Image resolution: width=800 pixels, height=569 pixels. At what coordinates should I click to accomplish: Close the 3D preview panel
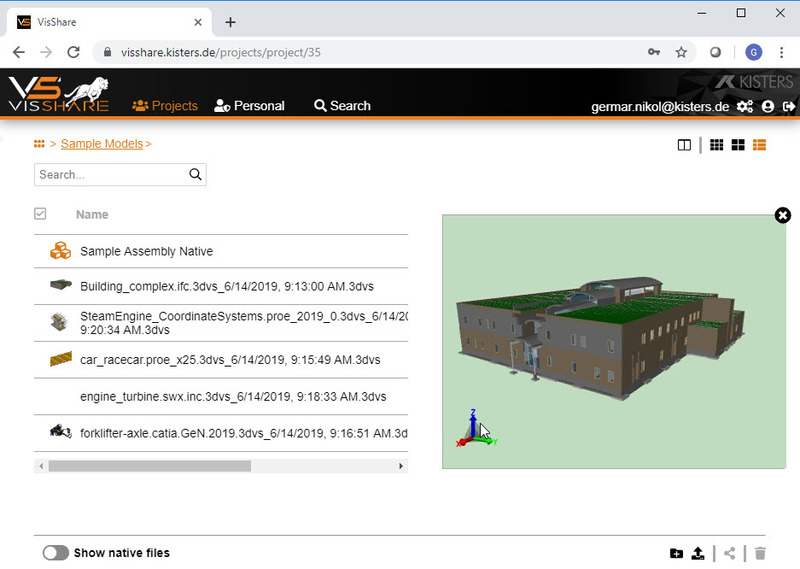tap(783, 215)
